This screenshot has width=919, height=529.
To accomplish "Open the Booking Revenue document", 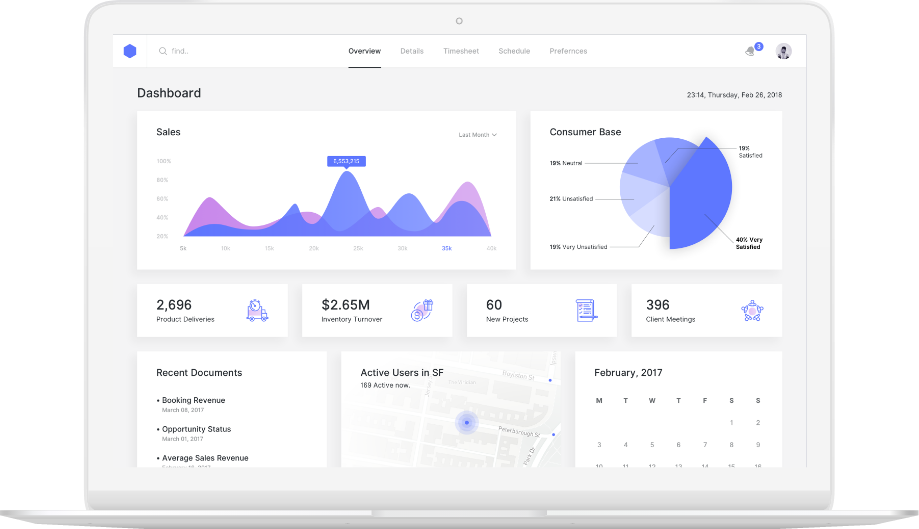I will [194, 400].
